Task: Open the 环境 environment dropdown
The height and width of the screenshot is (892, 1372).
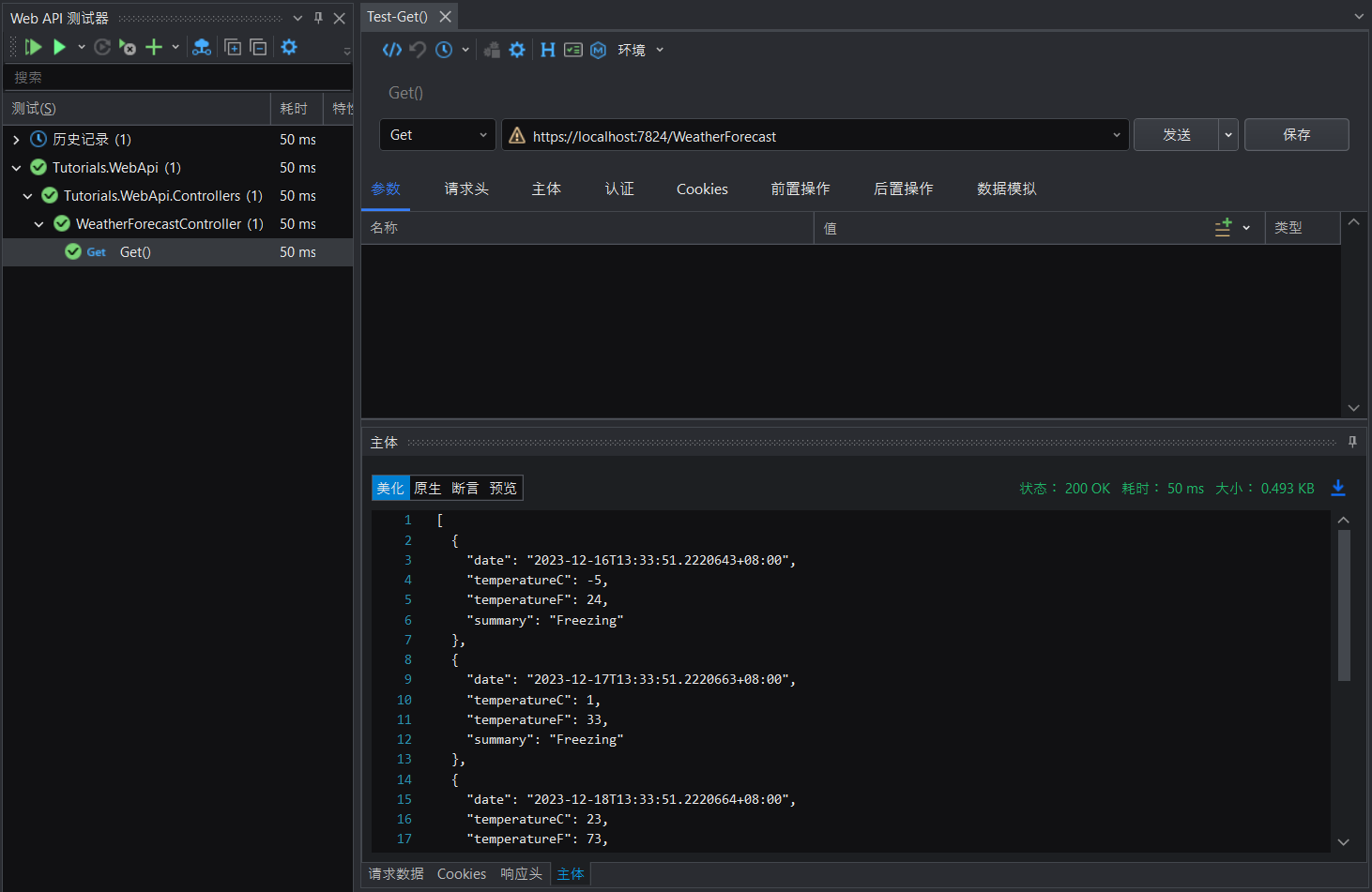Action: pos(641,50)
